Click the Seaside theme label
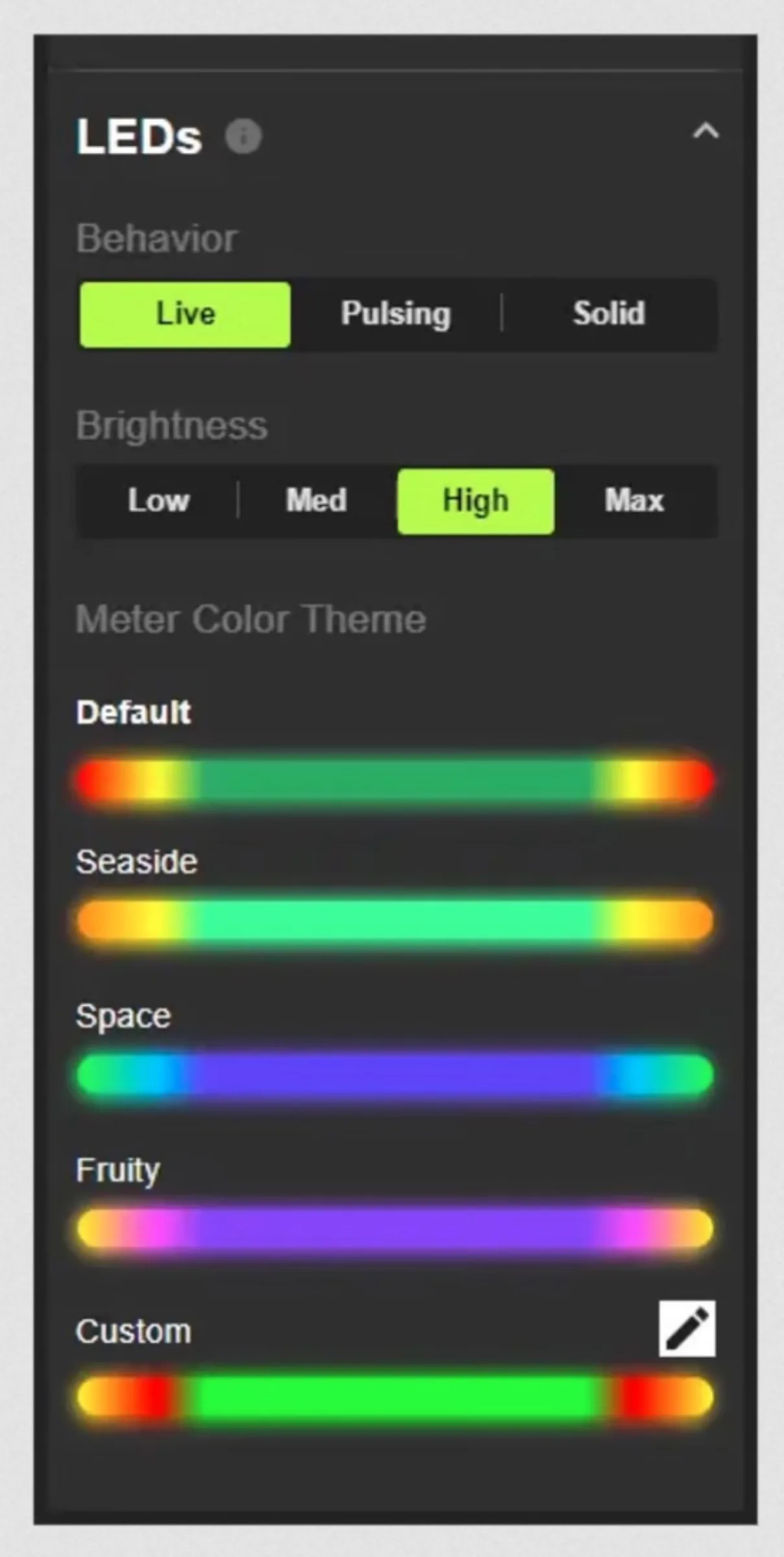The height and width of the screenshot is (1557, 784). tap(136, 862)
